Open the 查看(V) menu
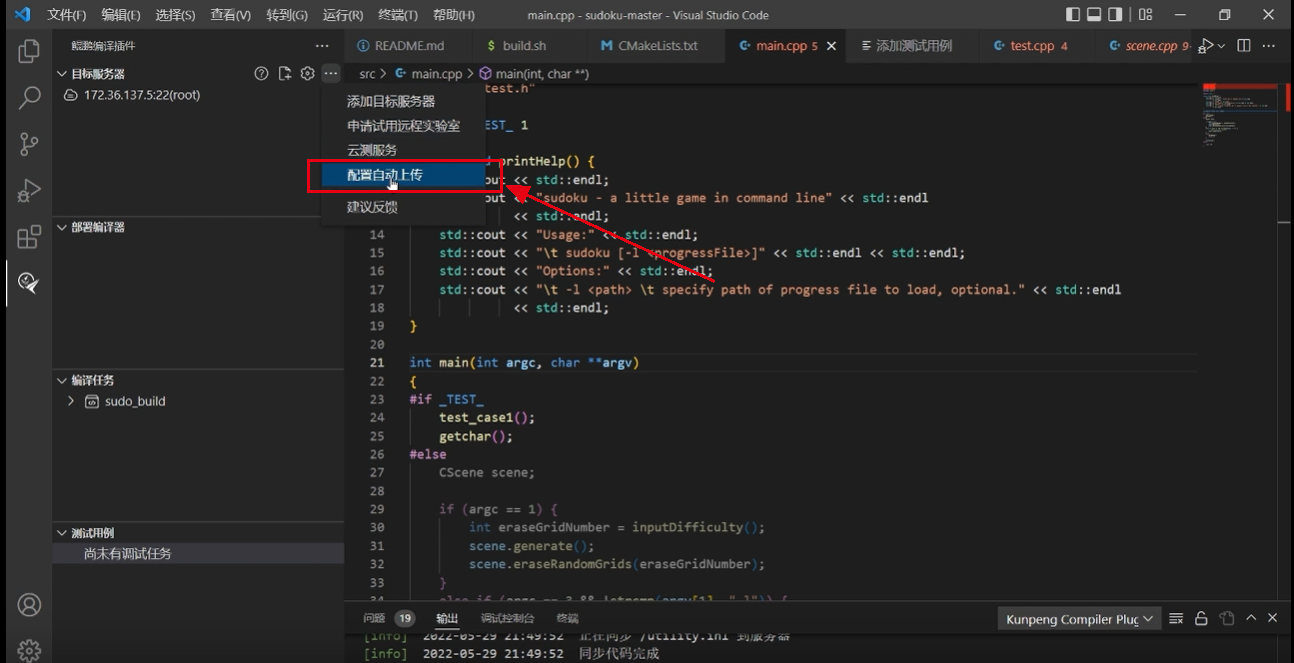Viewport: 1294px width, 663px height. pyautogui.click(x=231, y=15)
